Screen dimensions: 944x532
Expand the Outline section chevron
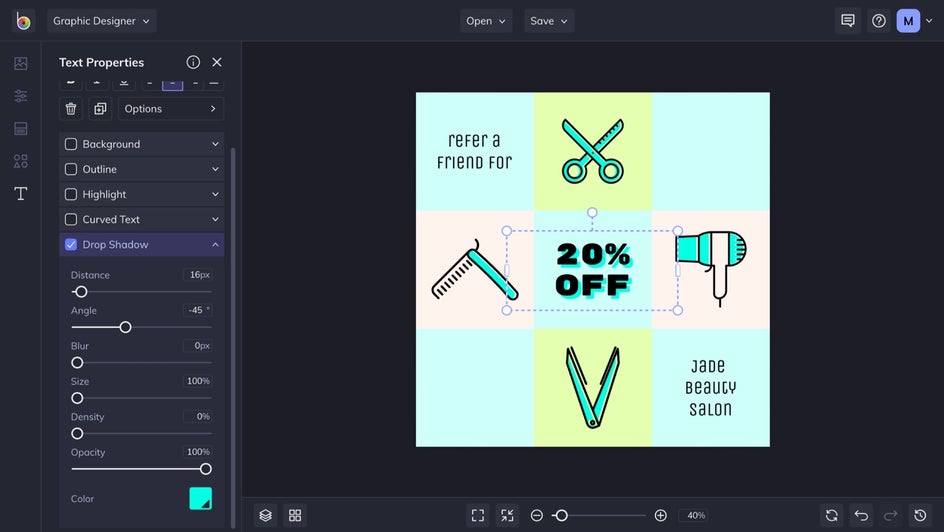pos(215,169)
